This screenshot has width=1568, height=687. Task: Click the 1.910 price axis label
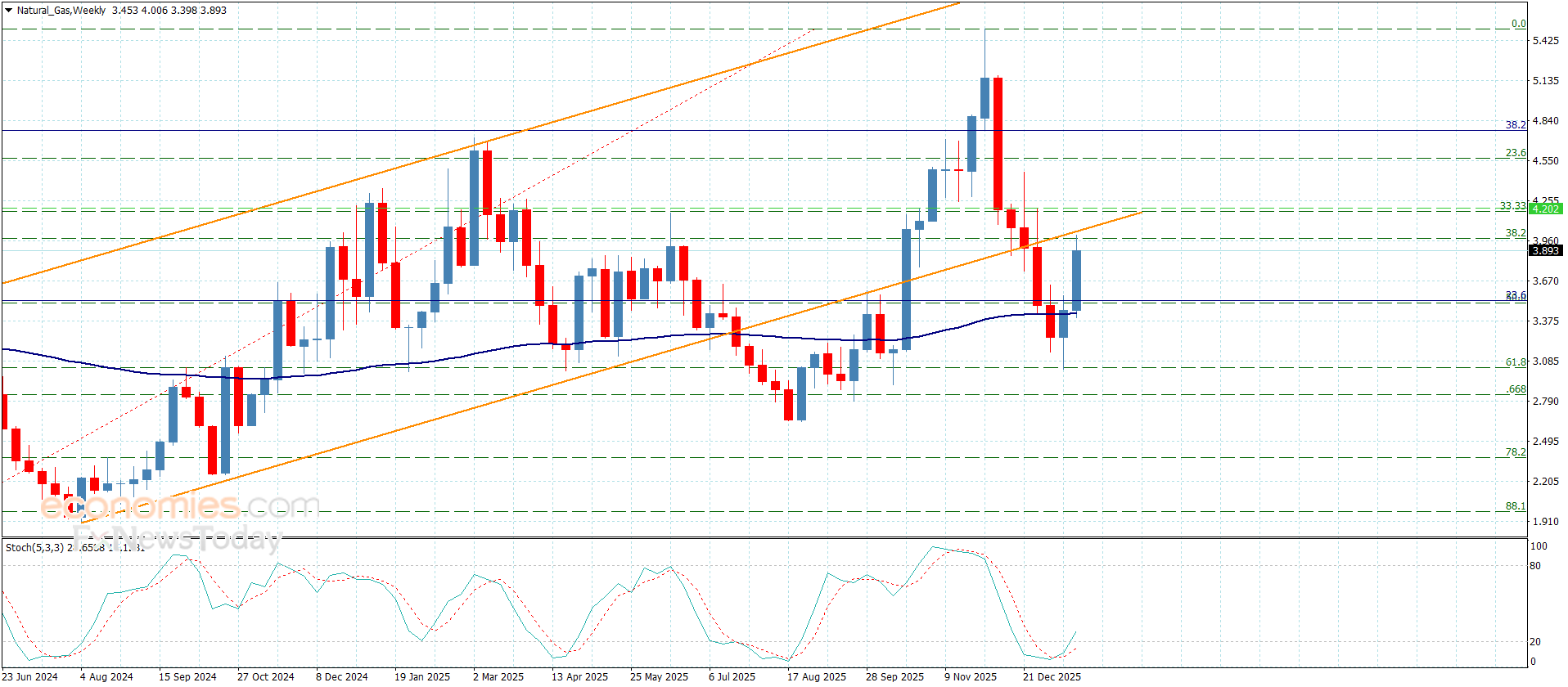(1545, 522)
